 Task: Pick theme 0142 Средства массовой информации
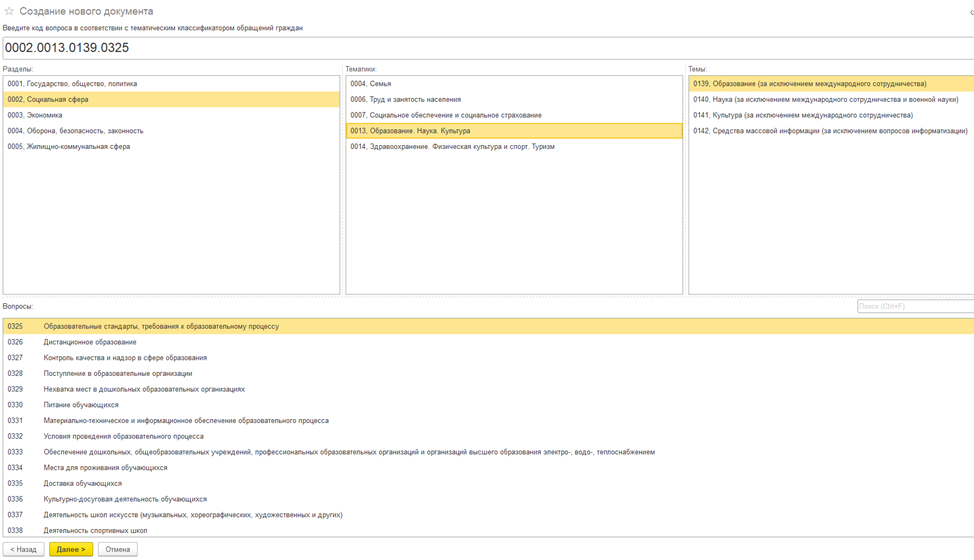coord(830,131)
